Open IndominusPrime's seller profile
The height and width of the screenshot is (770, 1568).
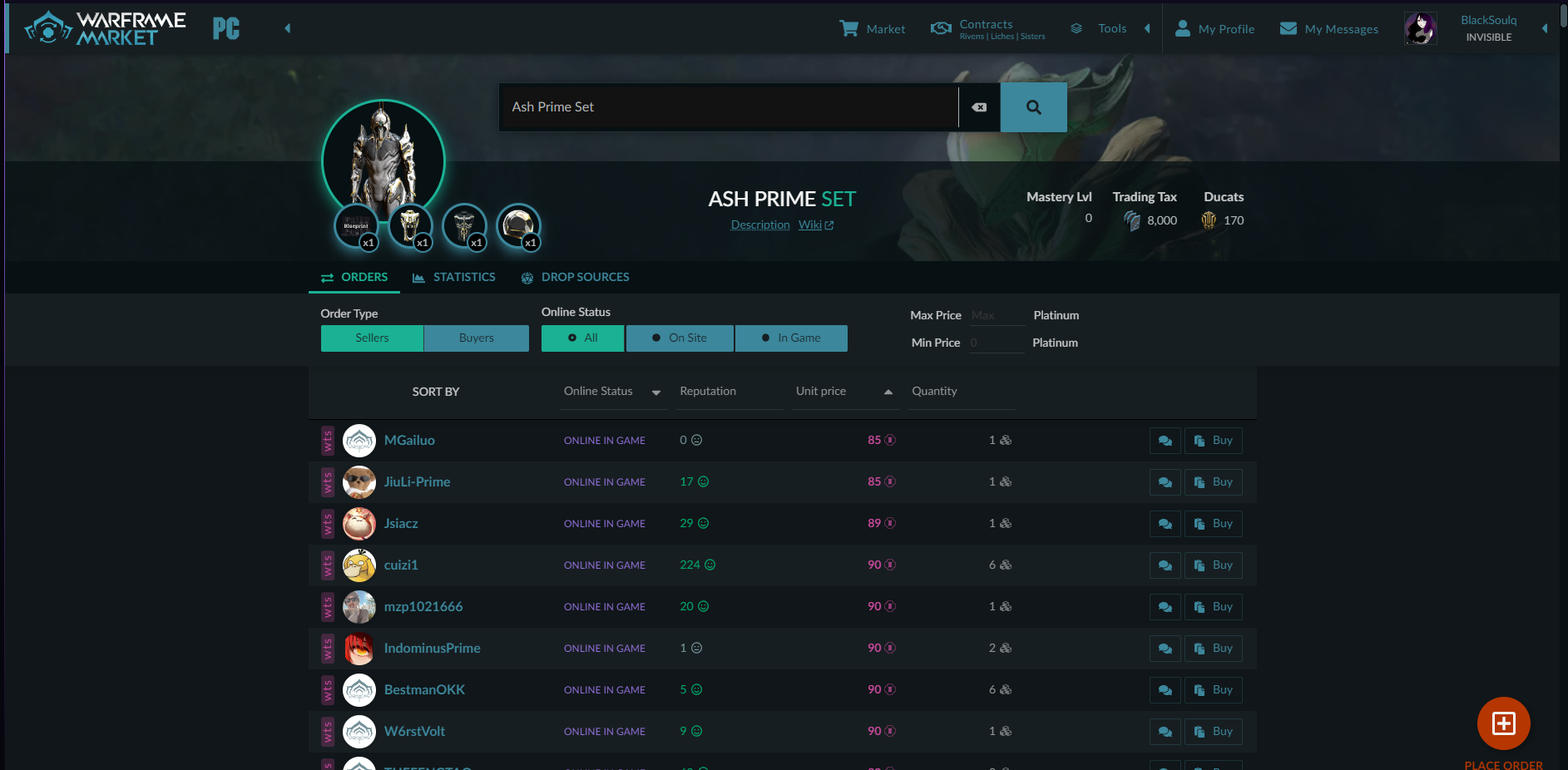coord(433,649)
